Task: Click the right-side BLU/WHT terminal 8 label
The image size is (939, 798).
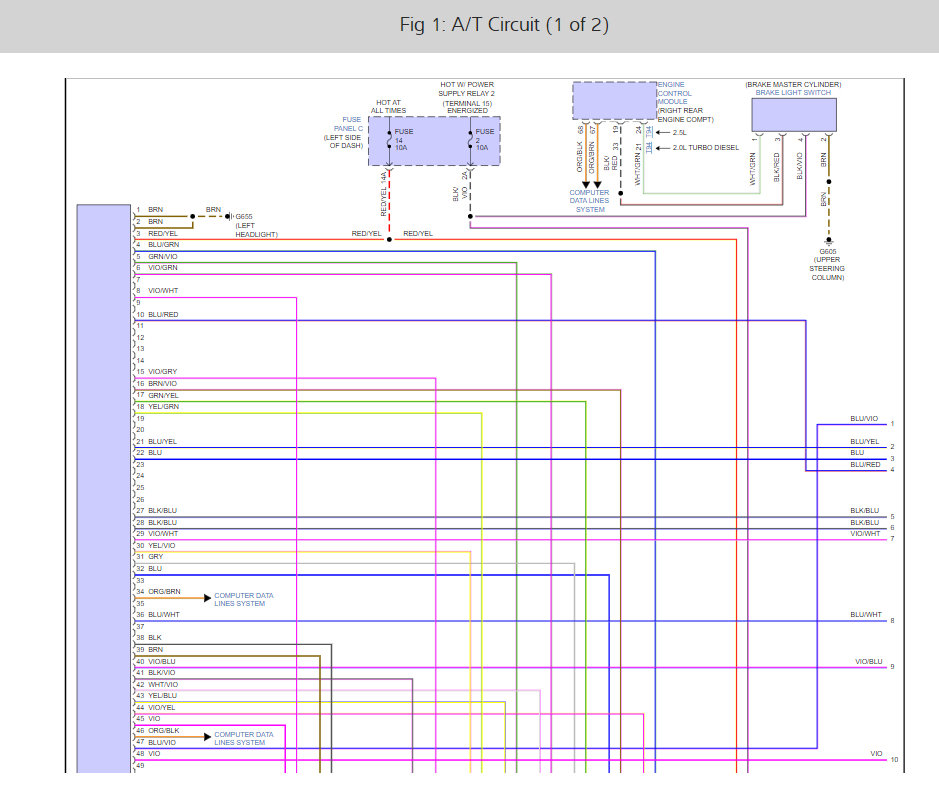Action: tap(866, 615)
